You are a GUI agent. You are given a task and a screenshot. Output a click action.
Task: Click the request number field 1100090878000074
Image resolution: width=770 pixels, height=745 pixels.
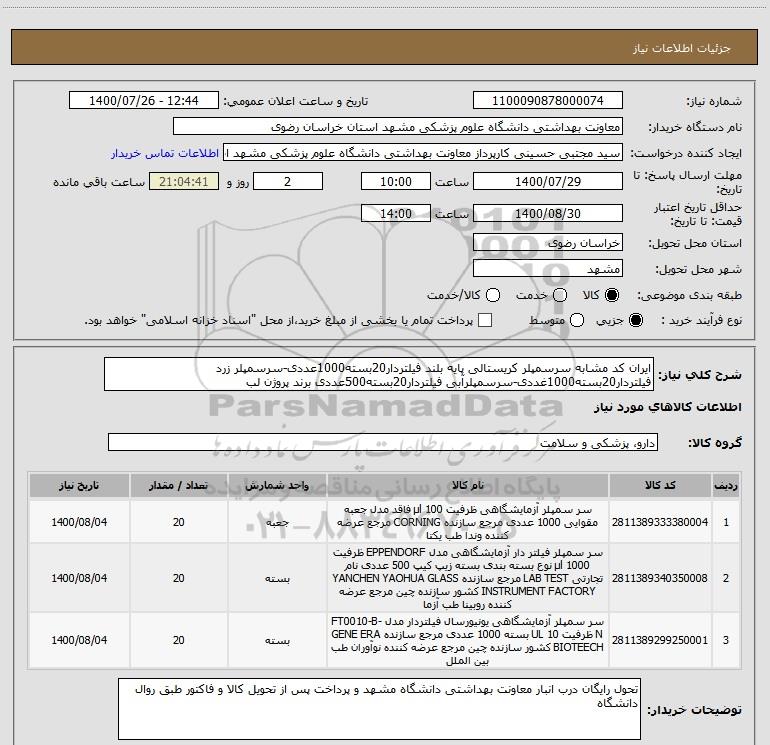548,100
